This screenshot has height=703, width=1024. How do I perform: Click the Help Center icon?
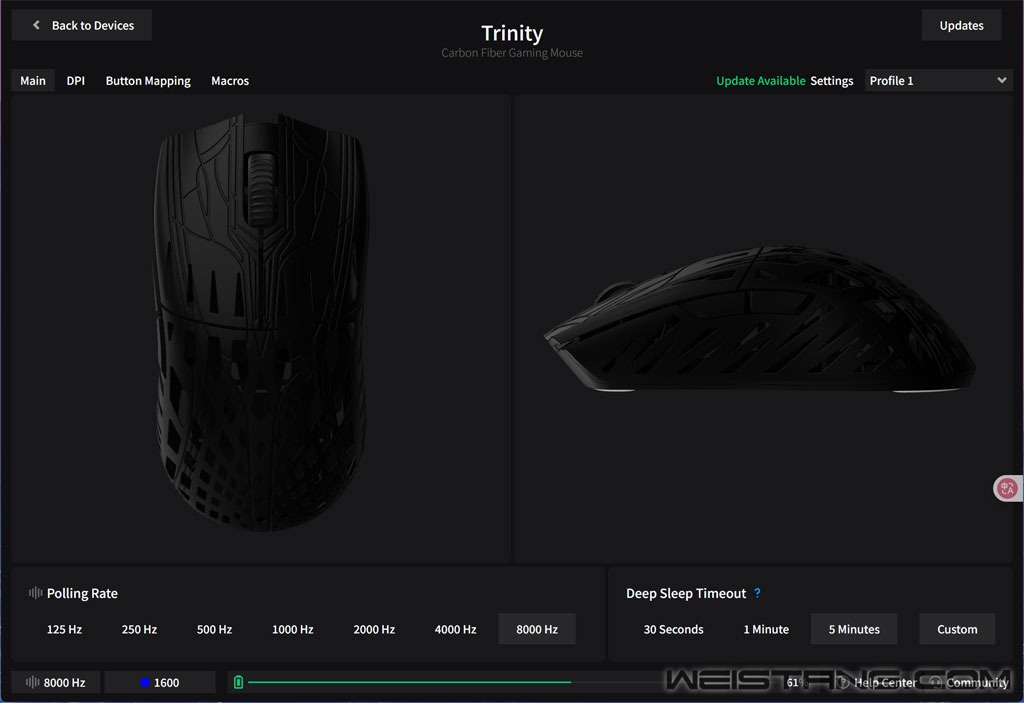click(843, 683)
